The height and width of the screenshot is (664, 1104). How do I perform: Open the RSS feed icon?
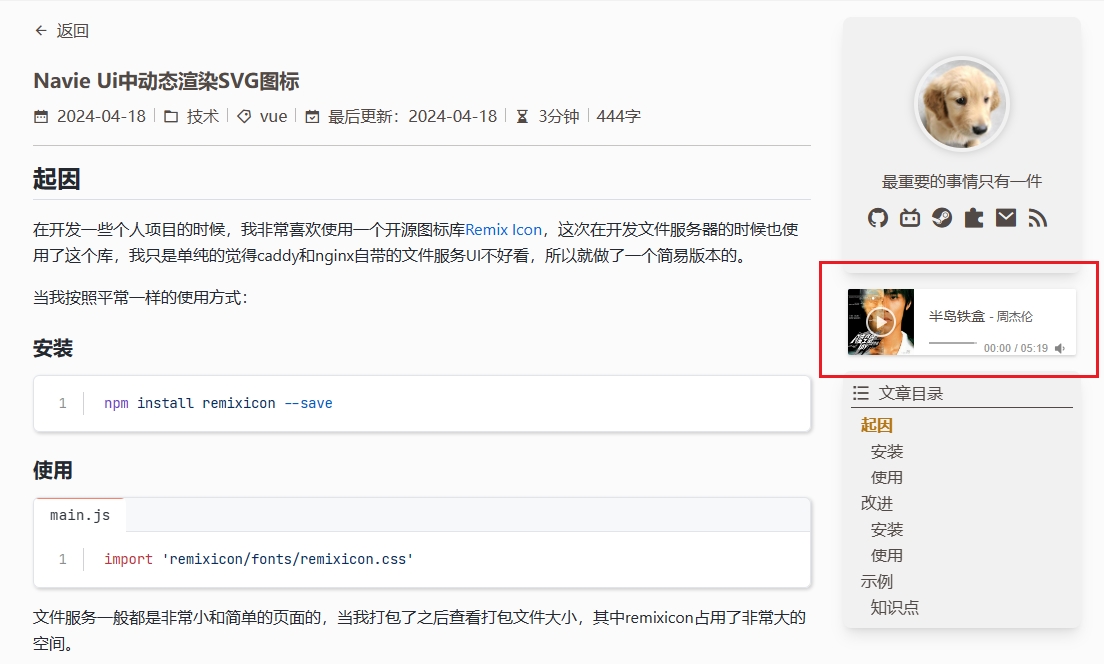point(1038,218)
